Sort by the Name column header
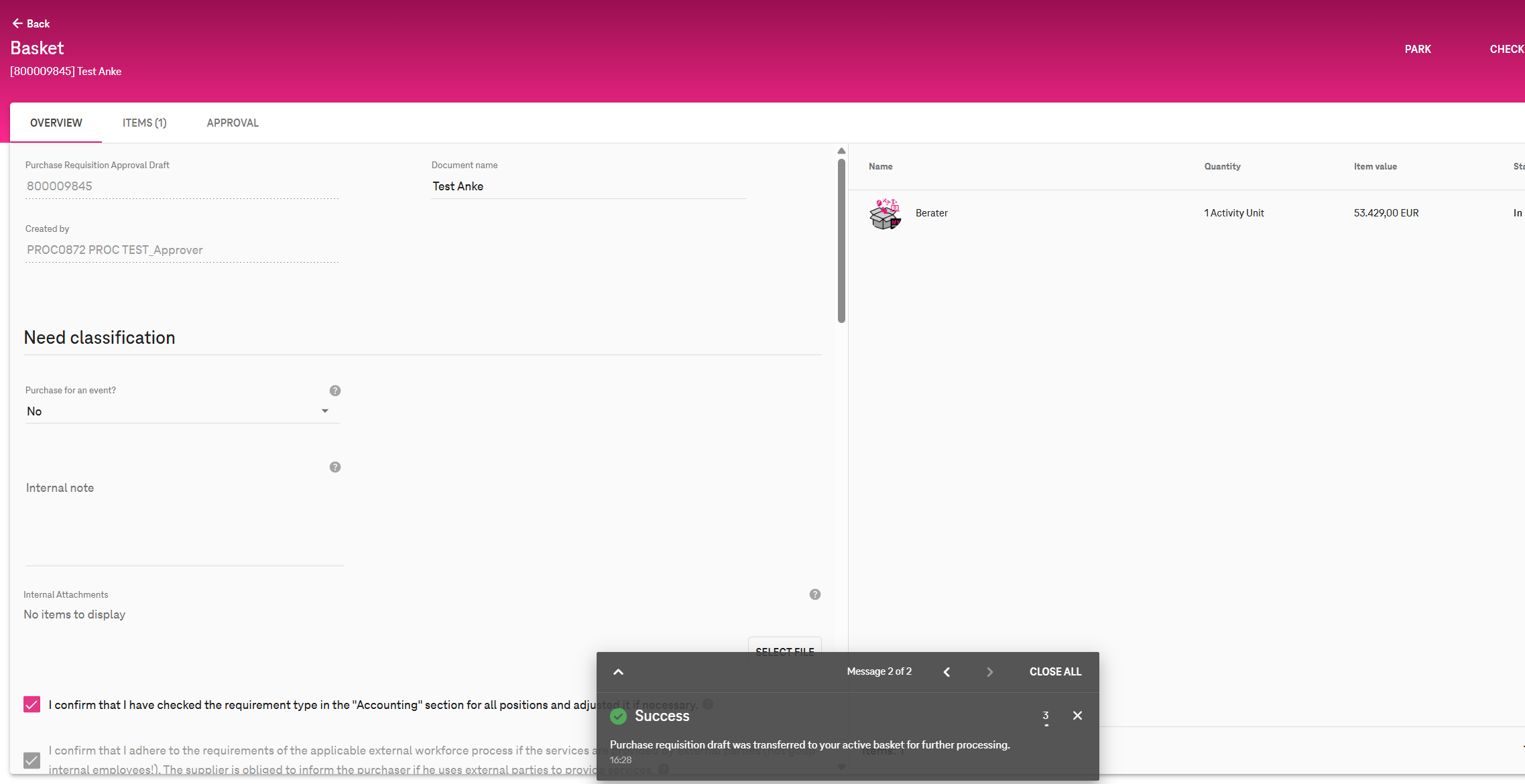The width and height of the screenshot is (1525, 784). tap(880, 166)
